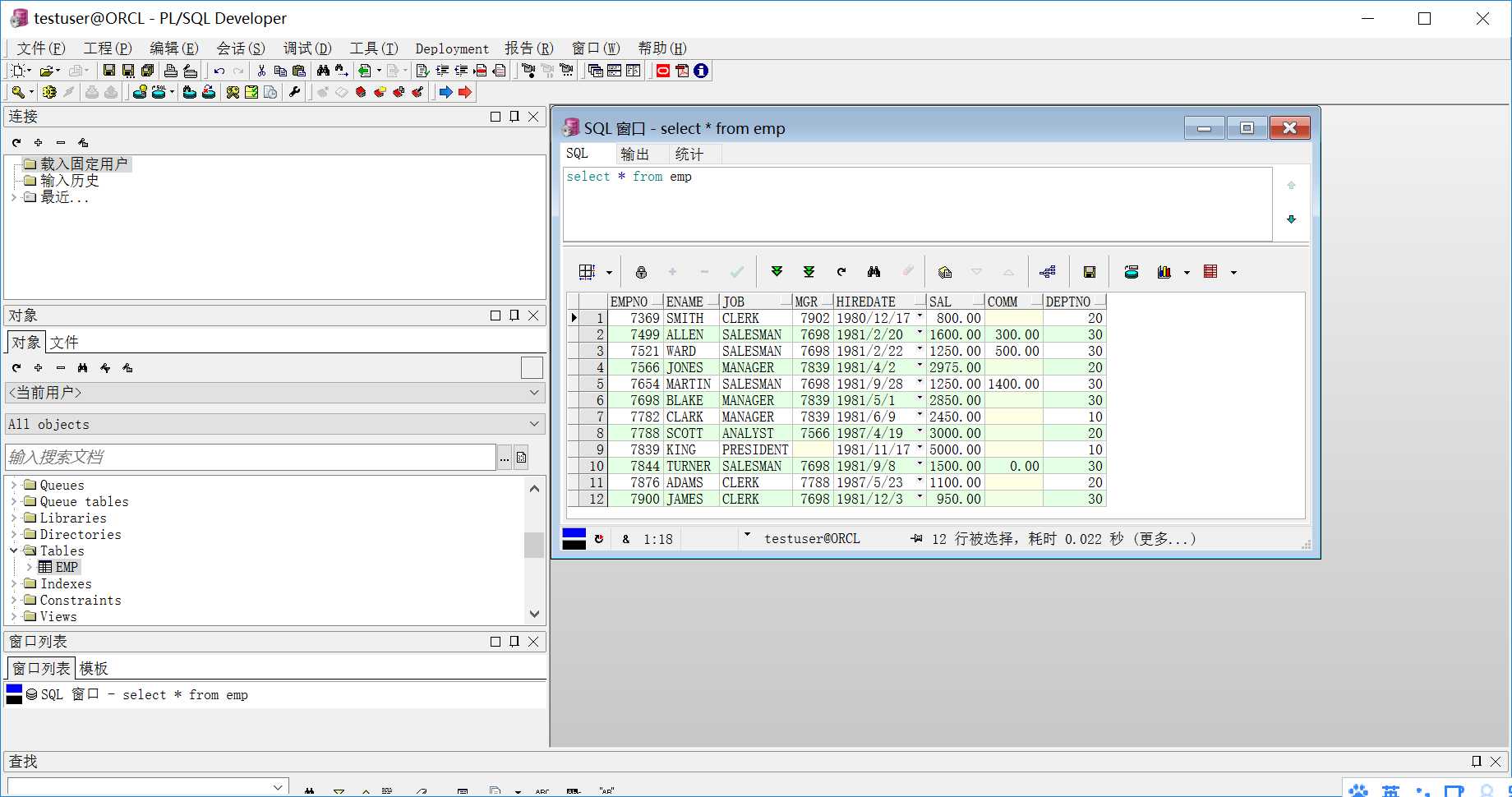Open the 文件(F) menu

point(41,48)
